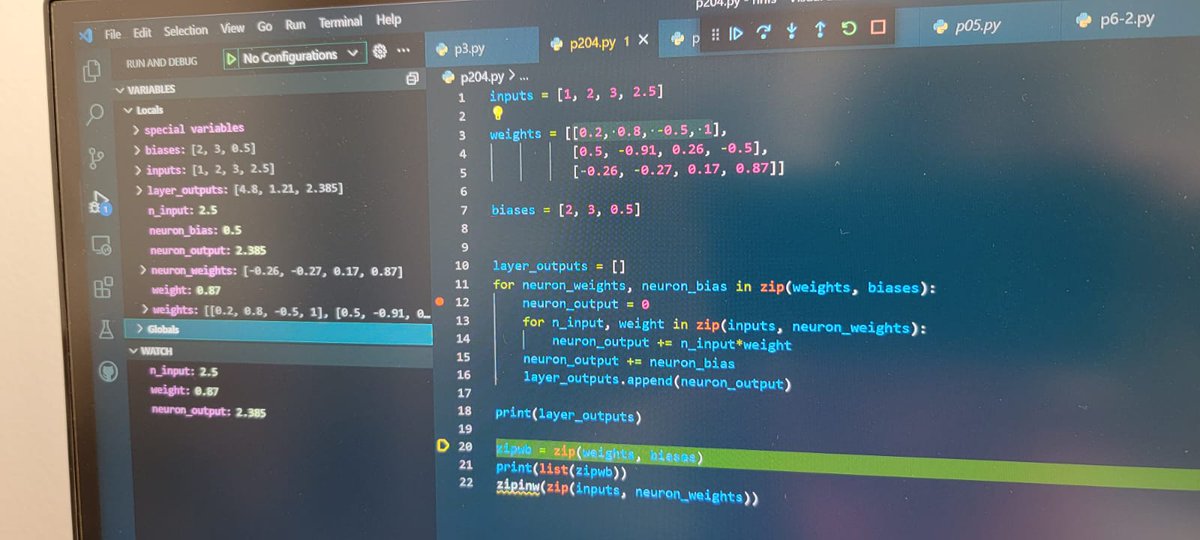This screenshot has width=1200, height=540.
Task: Open the Help menu
Action: (388, 20)
